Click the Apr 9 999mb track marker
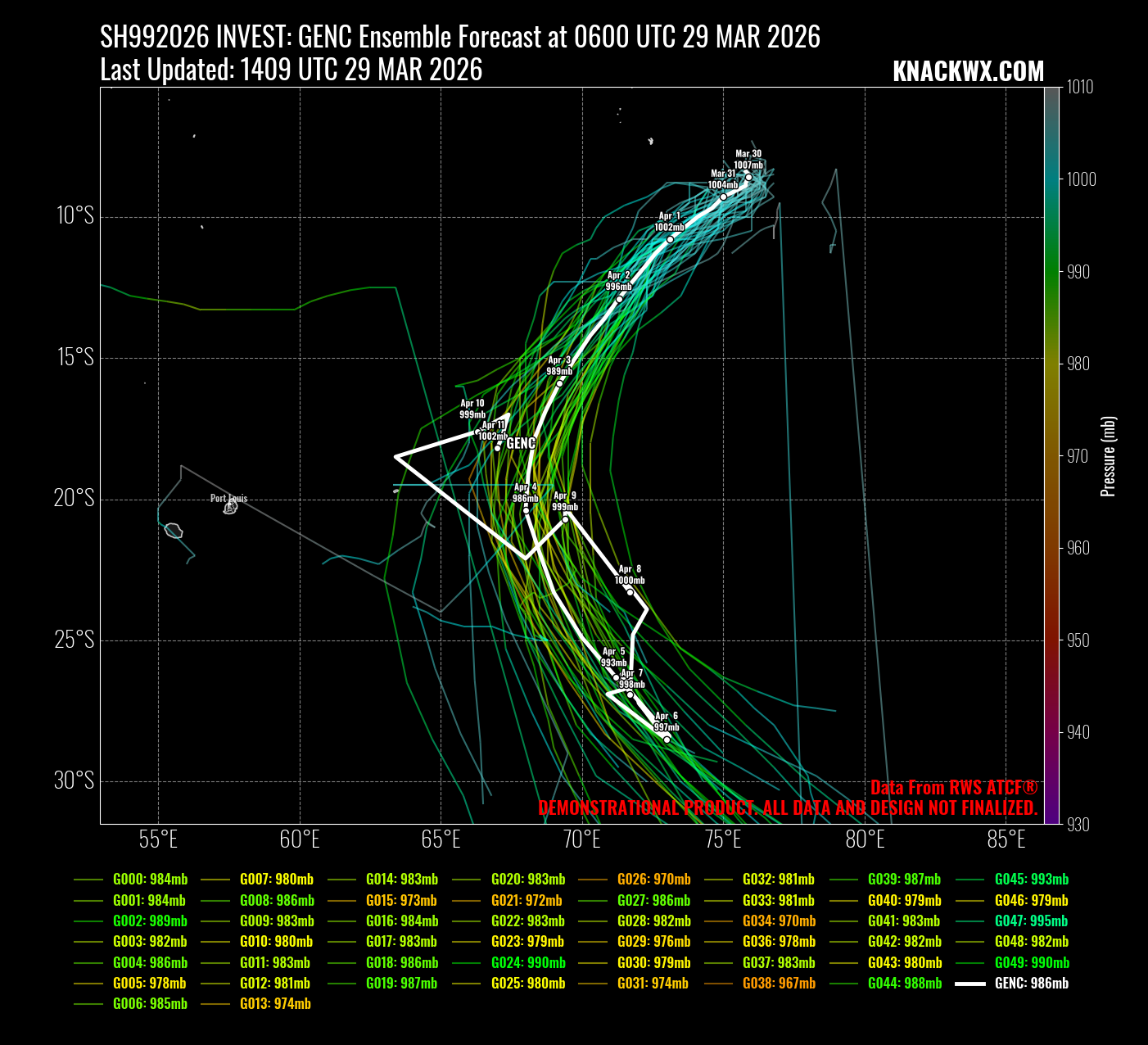Viewport: 1148px width, 1045px height. click(565, 518)
